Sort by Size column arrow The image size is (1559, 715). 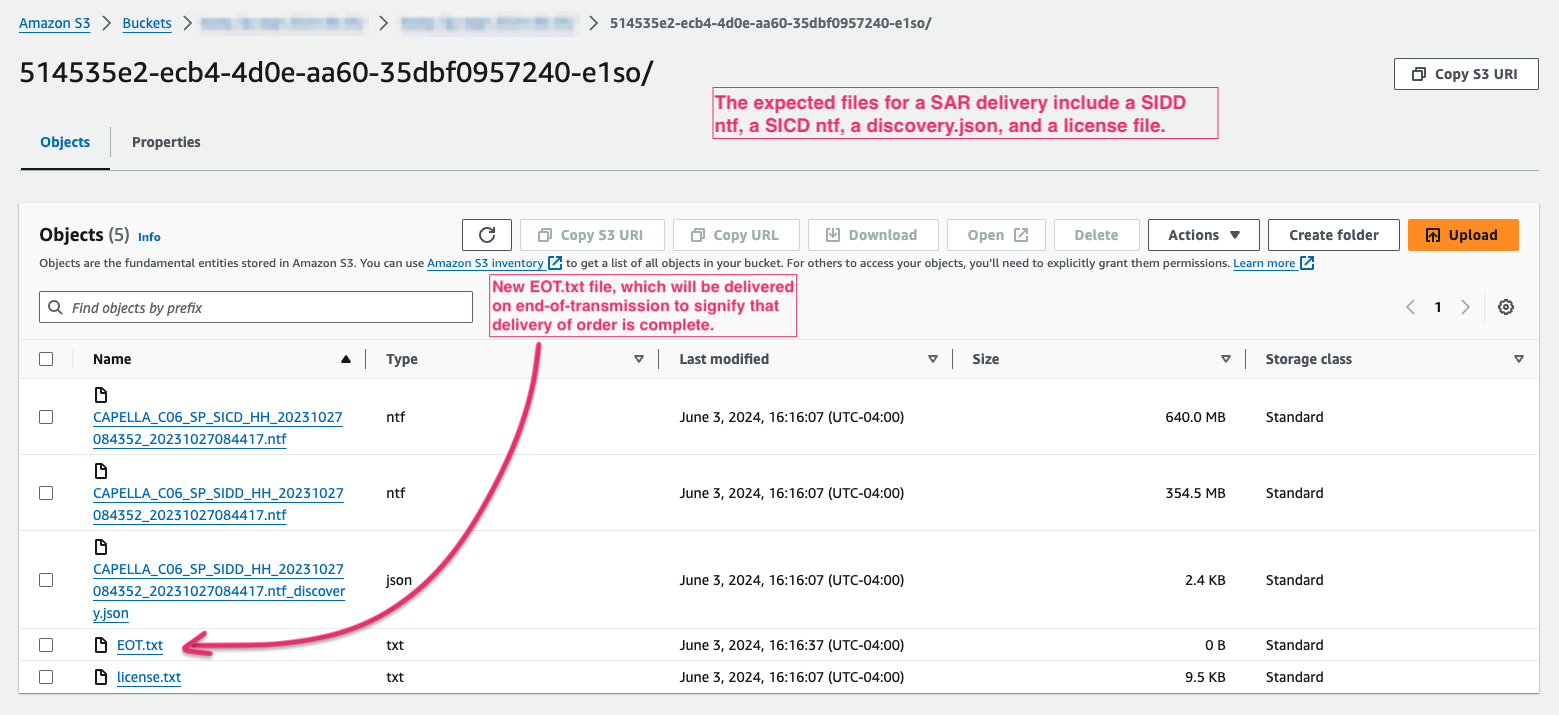point(1225,359)
